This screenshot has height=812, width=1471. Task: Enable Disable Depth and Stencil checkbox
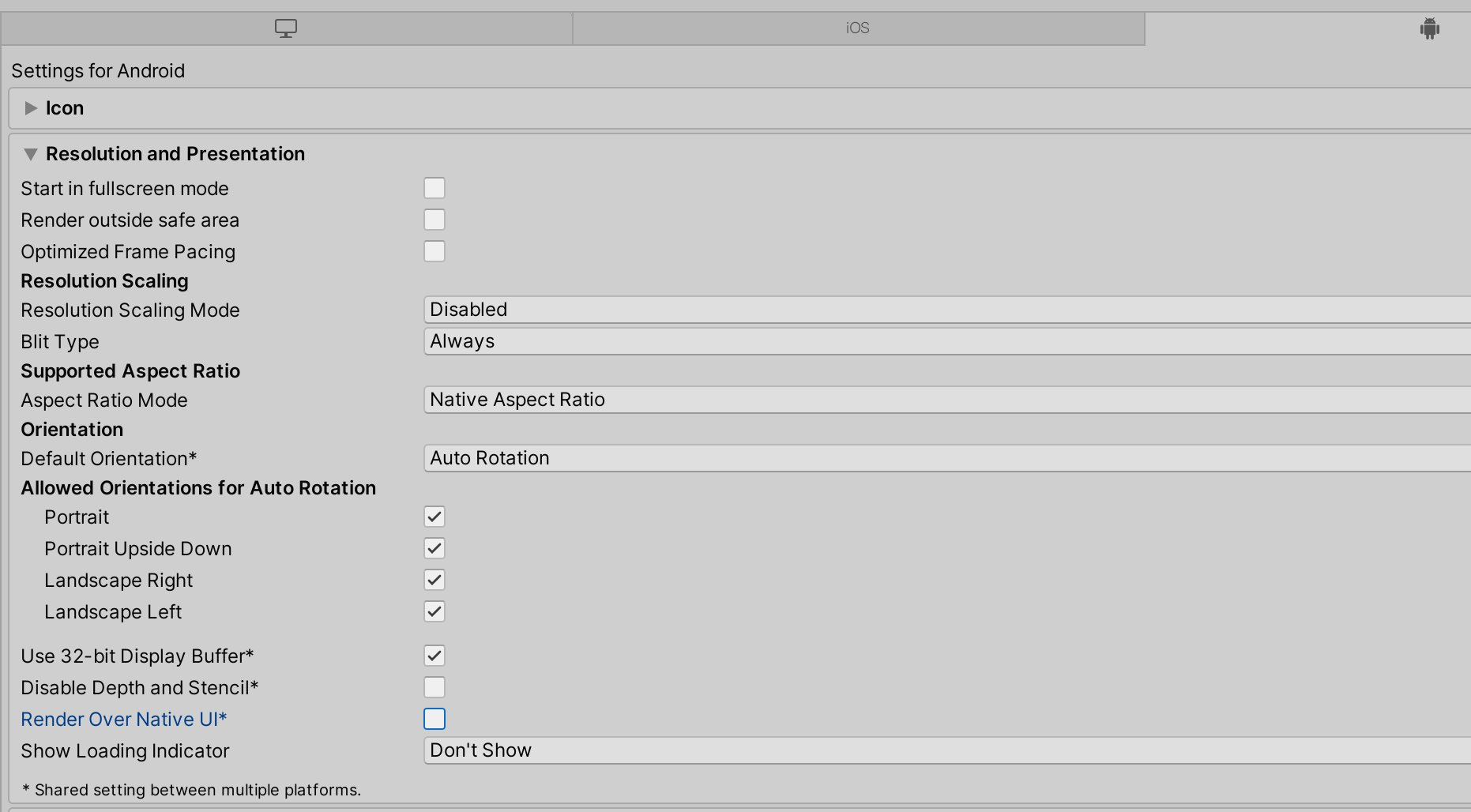pos(435,687)
